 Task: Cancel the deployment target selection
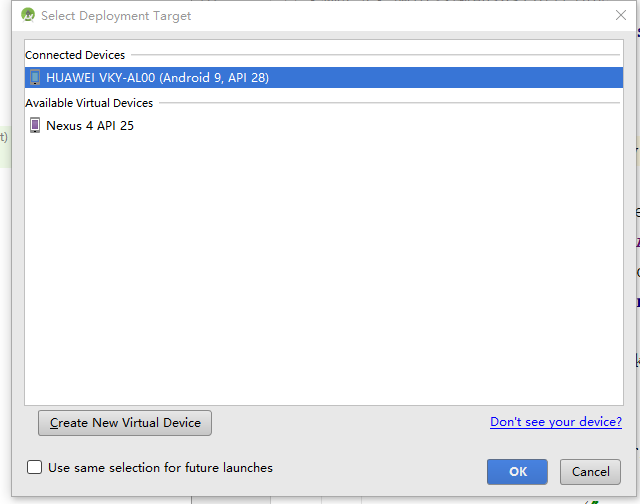tap(590, 472)
